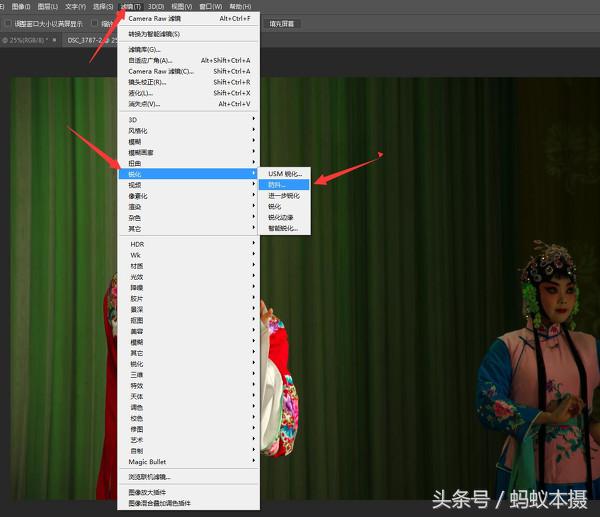Screen dimensions: 600x517
Task: Select 防抖... highlighted submenu item
Action: pos(285,185)
